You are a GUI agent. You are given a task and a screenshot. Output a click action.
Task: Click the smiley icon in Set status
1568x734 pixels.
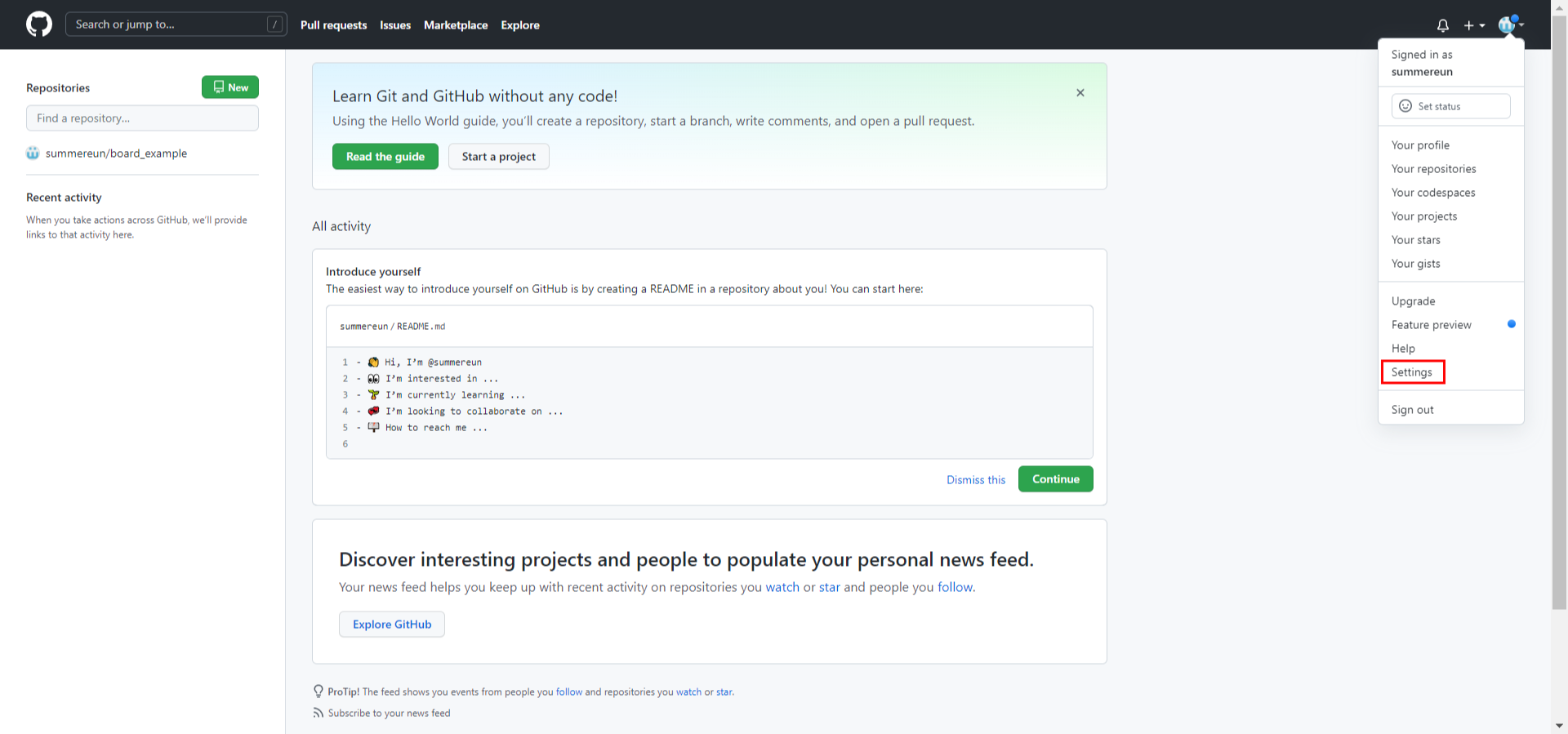click(x=1405, y=106)
